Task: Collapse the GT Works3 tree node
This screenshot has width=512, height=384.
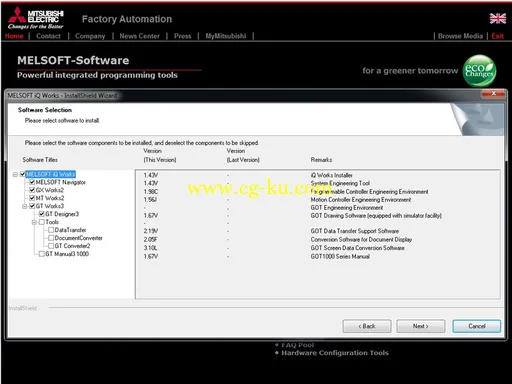Action: click(25, 206)
